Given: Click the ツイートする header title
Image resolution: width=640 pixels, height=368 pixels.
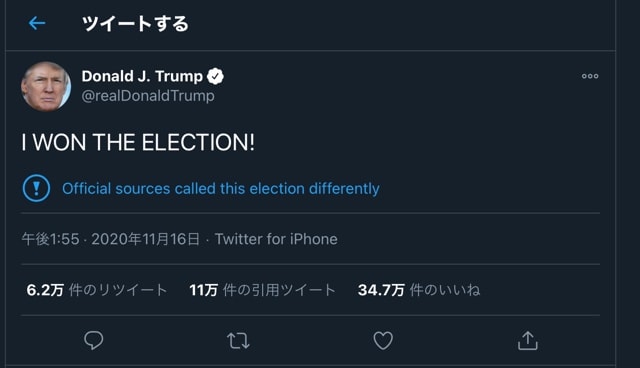Looking at the screenshot, I should click(x=135, y=24).
